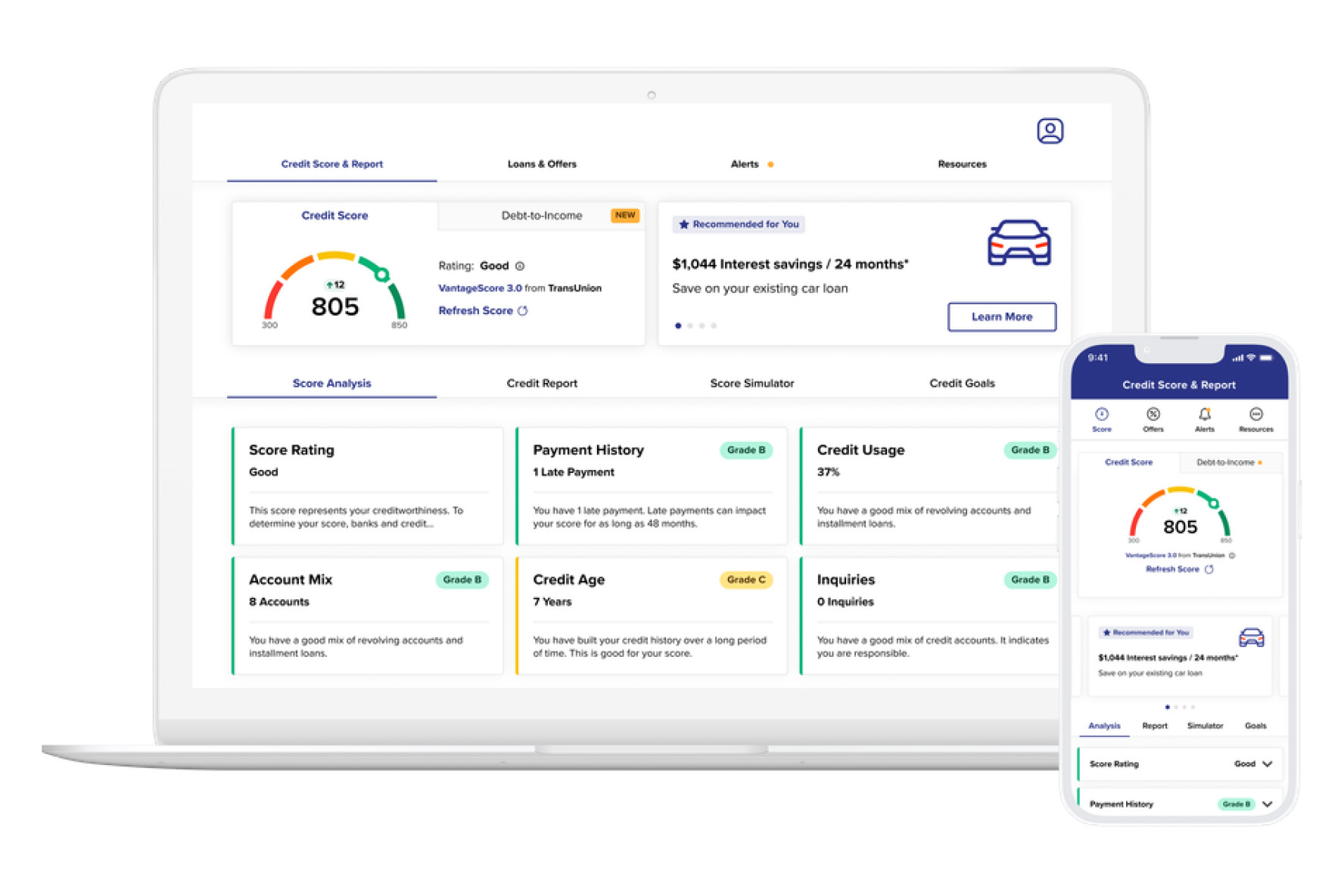Open the Payment History card
The image size is (1344, 896).
click(652, 486)
